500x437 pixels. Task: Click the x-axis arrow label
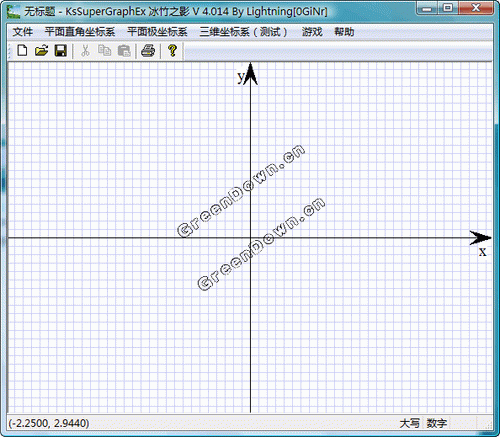pos(482,252)
